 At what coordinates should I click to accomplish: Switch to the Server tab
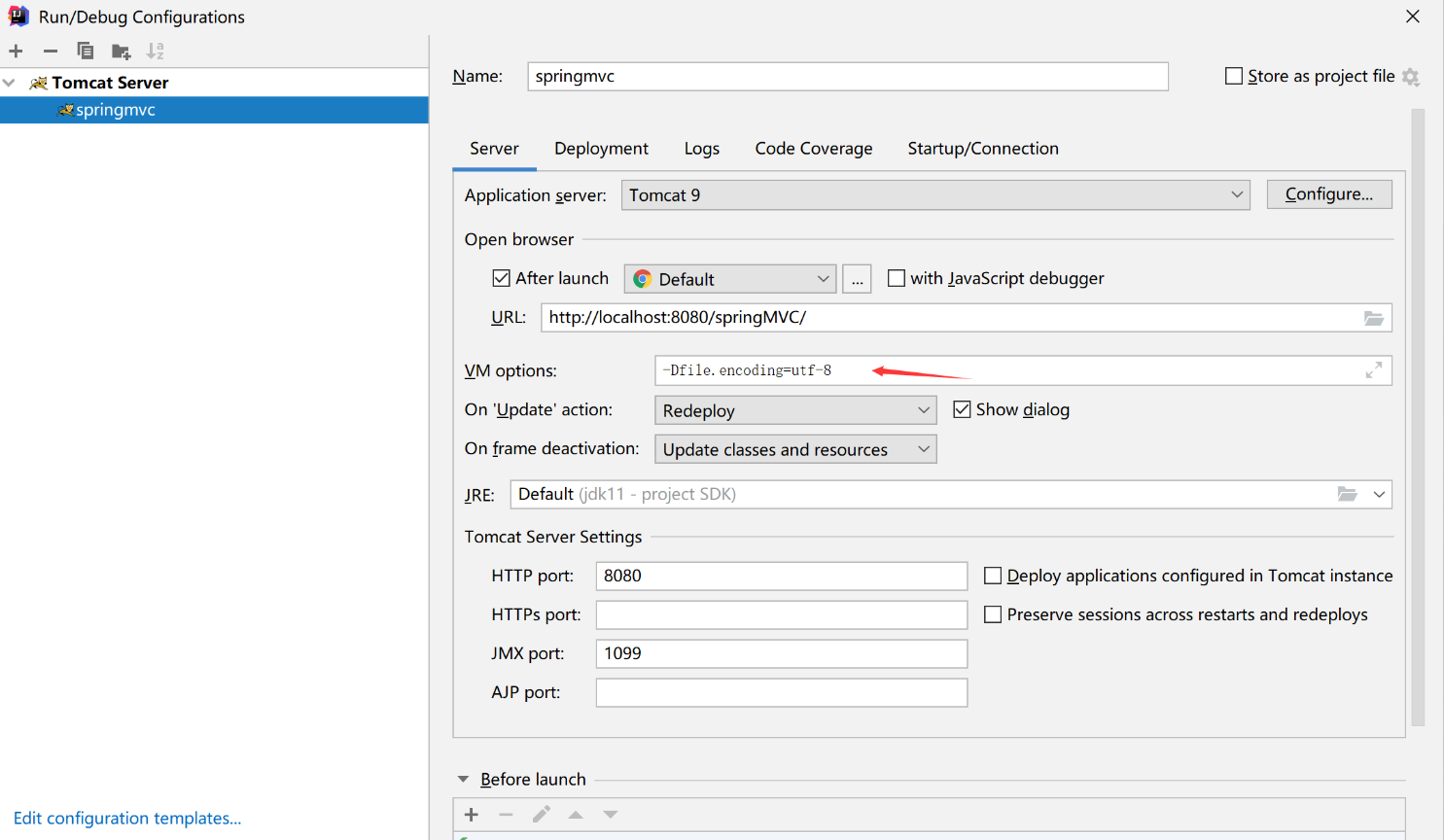[494, 149]
